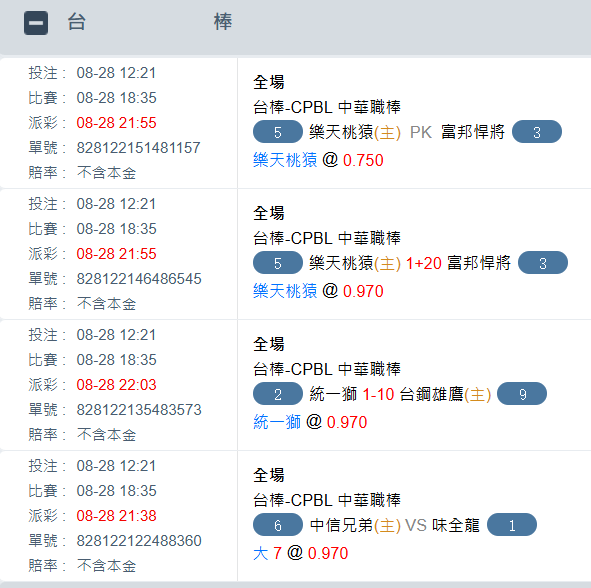Click payout time 08-28 21:38
This screenshot has height=588, width=591.
[116, 516]
